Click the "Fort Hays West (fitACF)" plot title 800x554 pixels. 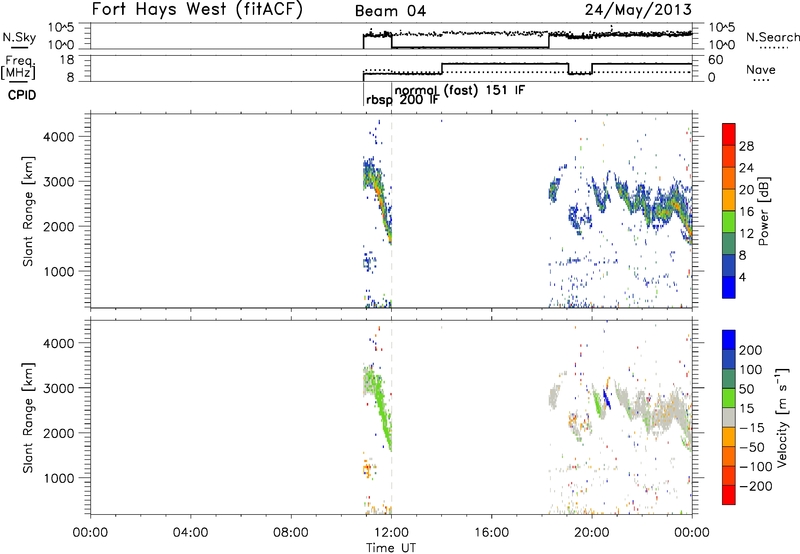point(197,10)
